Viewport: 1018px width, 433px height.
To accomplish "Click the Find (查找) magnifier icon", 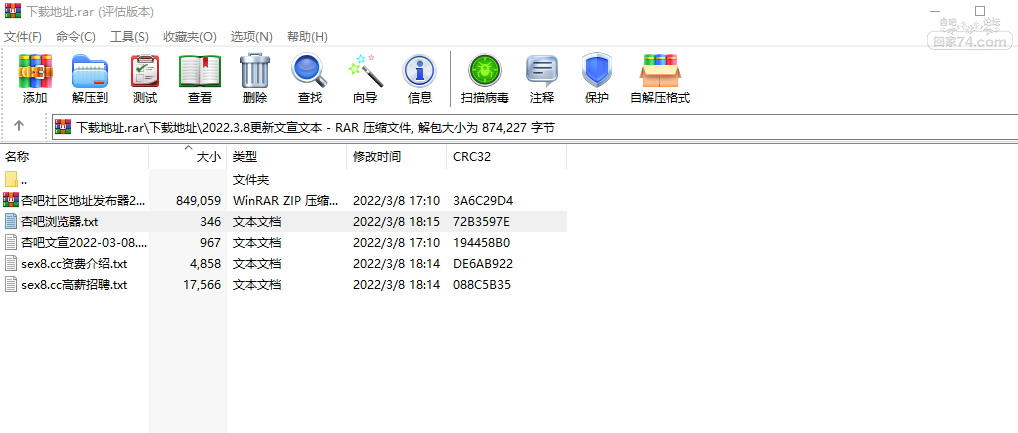I will (310, 71).
